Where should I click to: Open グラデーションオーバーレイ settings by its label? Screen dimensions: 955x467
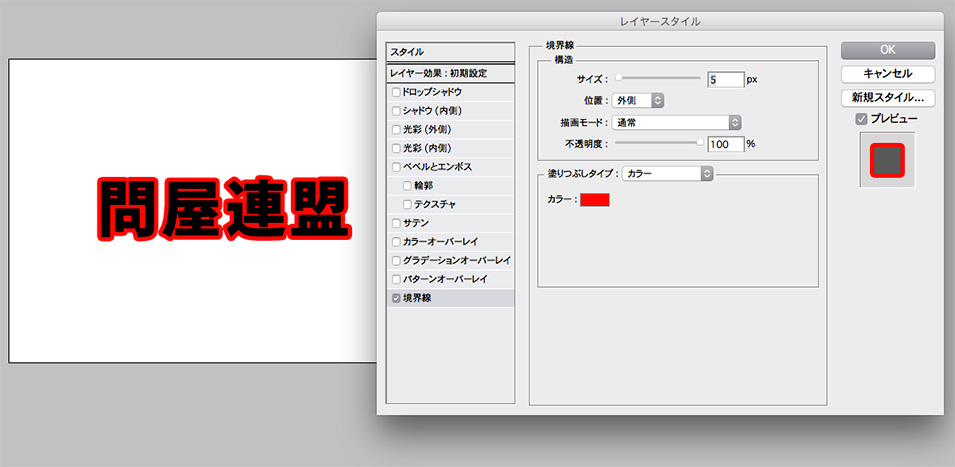[457, 261]
